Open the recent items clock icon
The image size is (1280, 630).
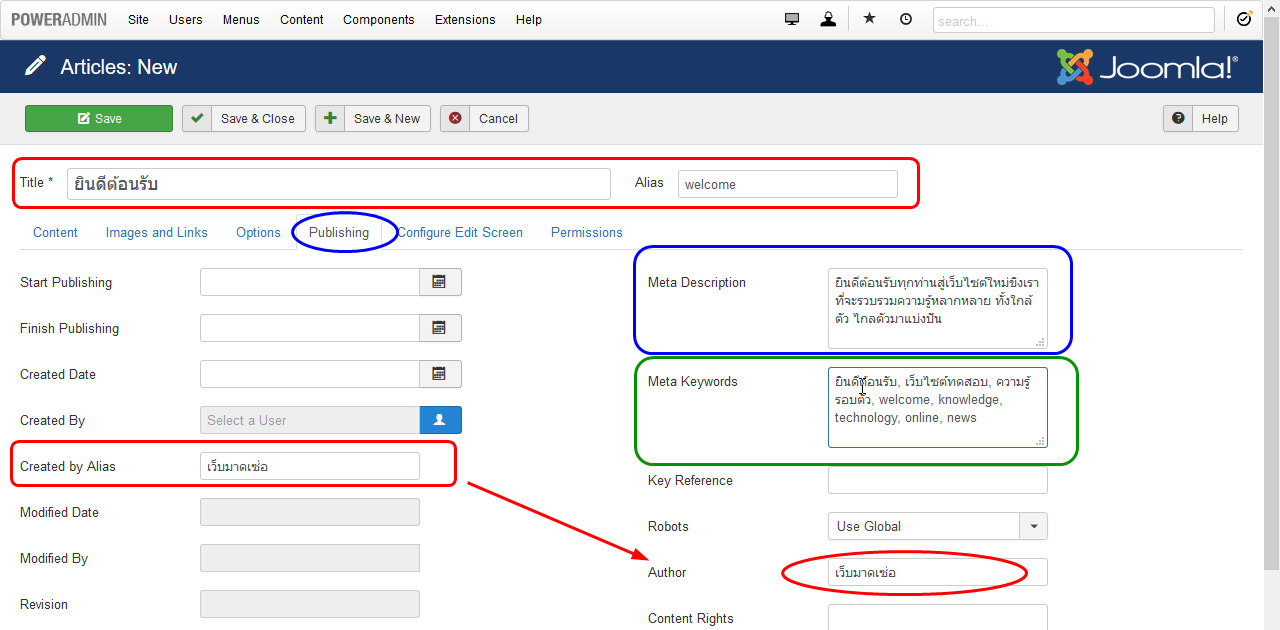click(905, 18)
